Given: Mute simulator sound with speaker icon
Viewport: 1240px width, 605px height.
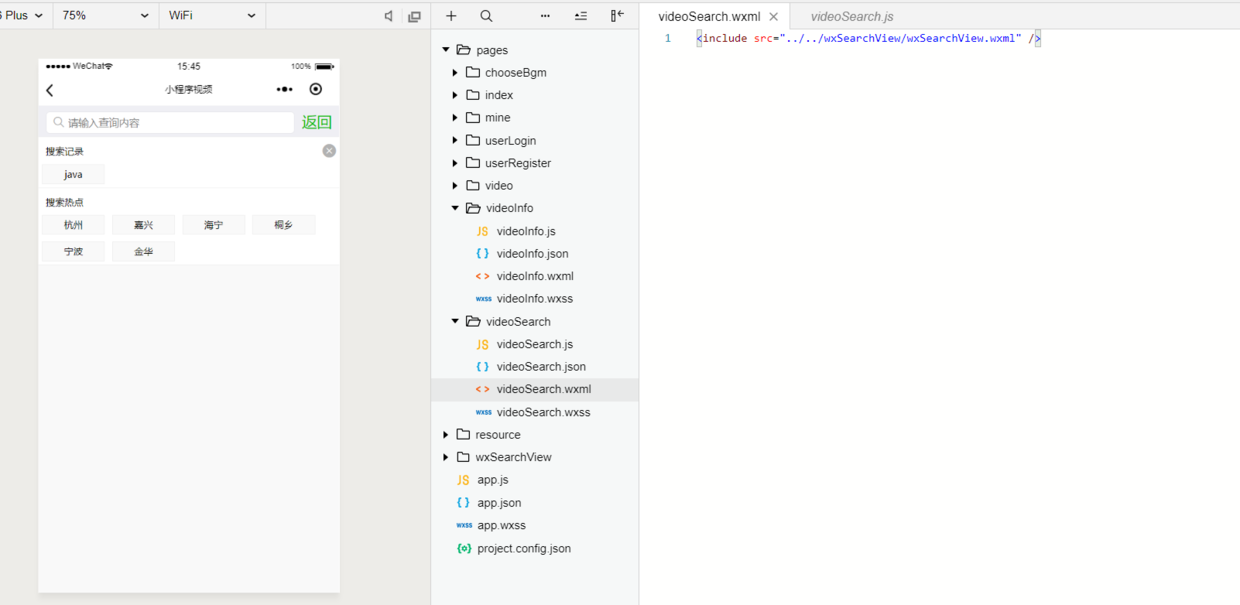Looking at the screenshot, I should (388, 16).
